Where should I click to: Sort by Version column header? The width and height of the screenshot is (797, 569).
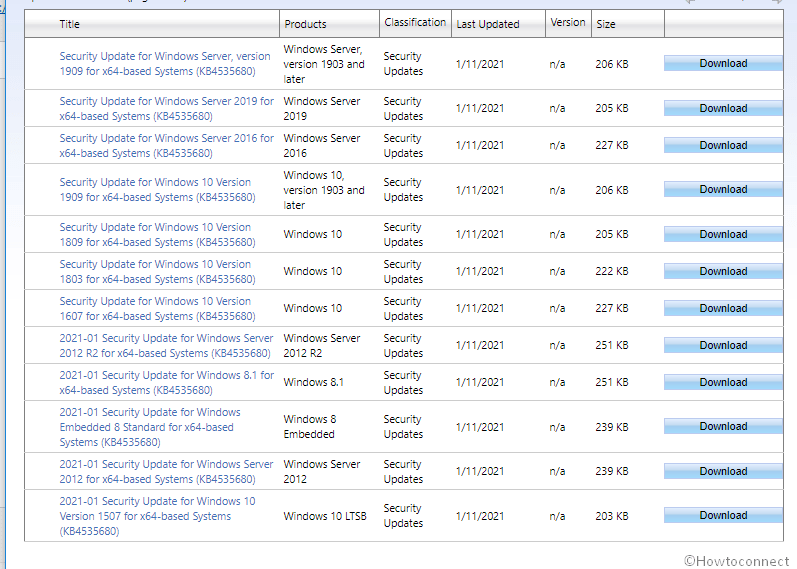(x=568, y=24)
